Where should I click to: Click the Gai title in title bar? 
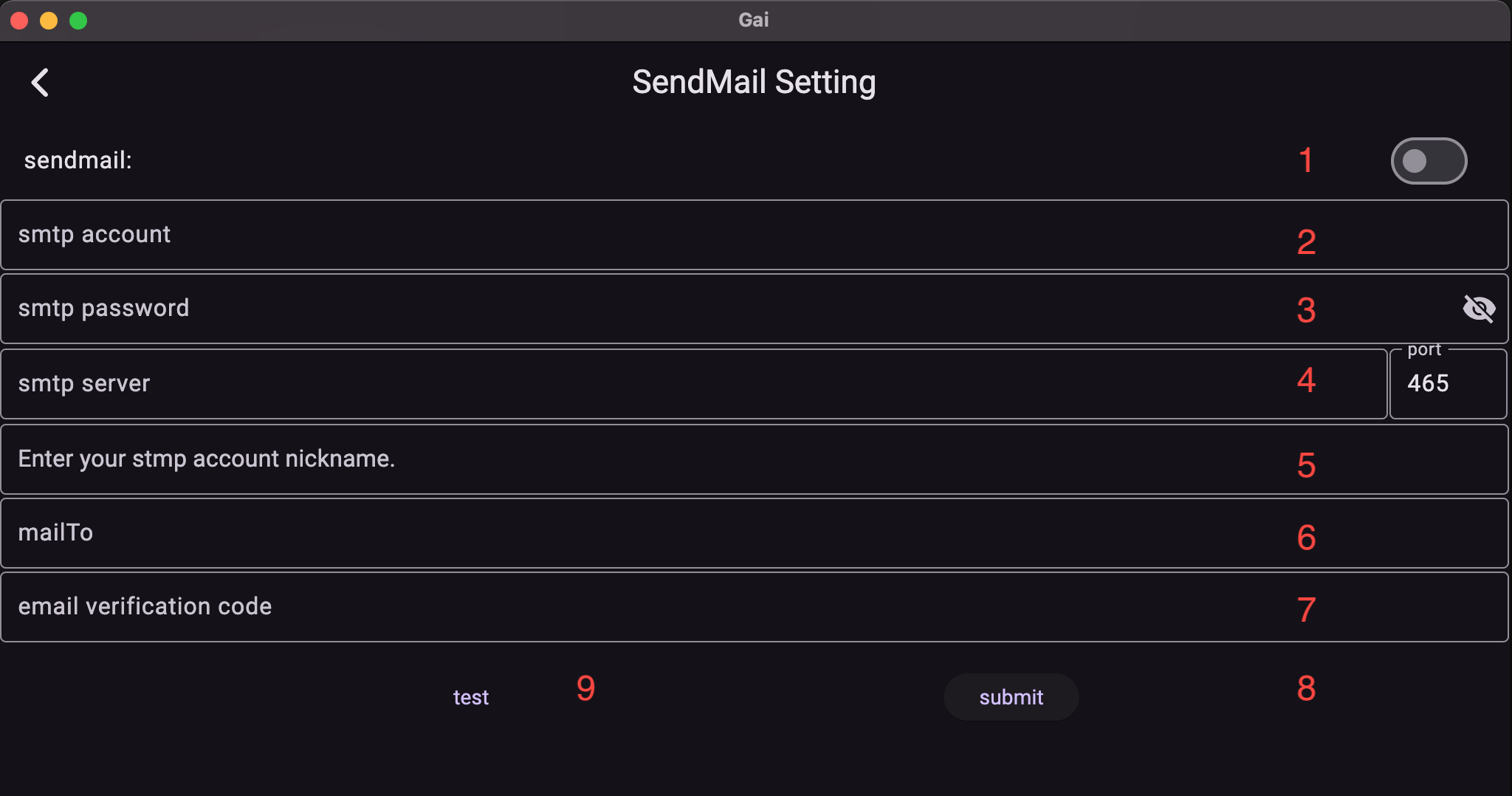[753, 20]
